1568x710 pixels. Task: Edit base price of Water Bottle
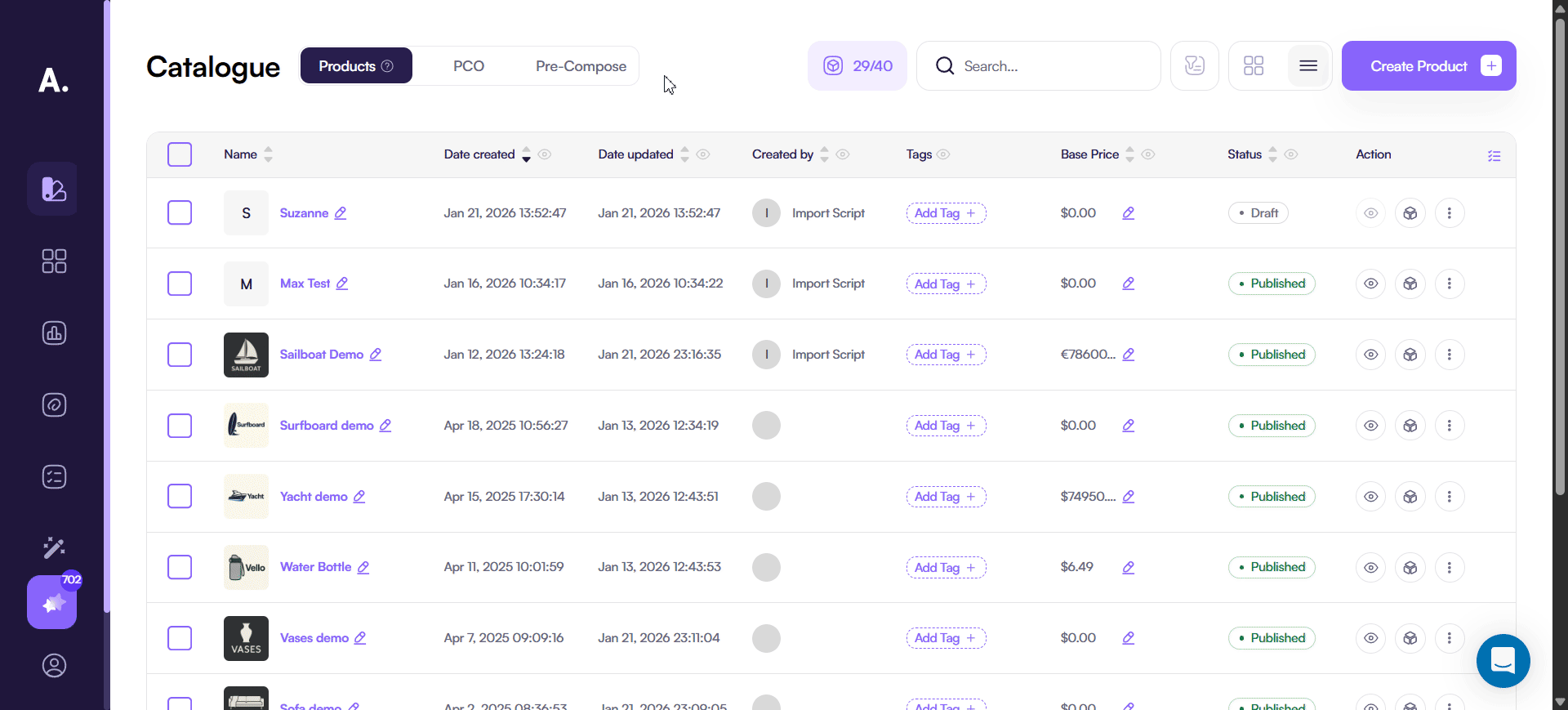[x=1128, y=567]
